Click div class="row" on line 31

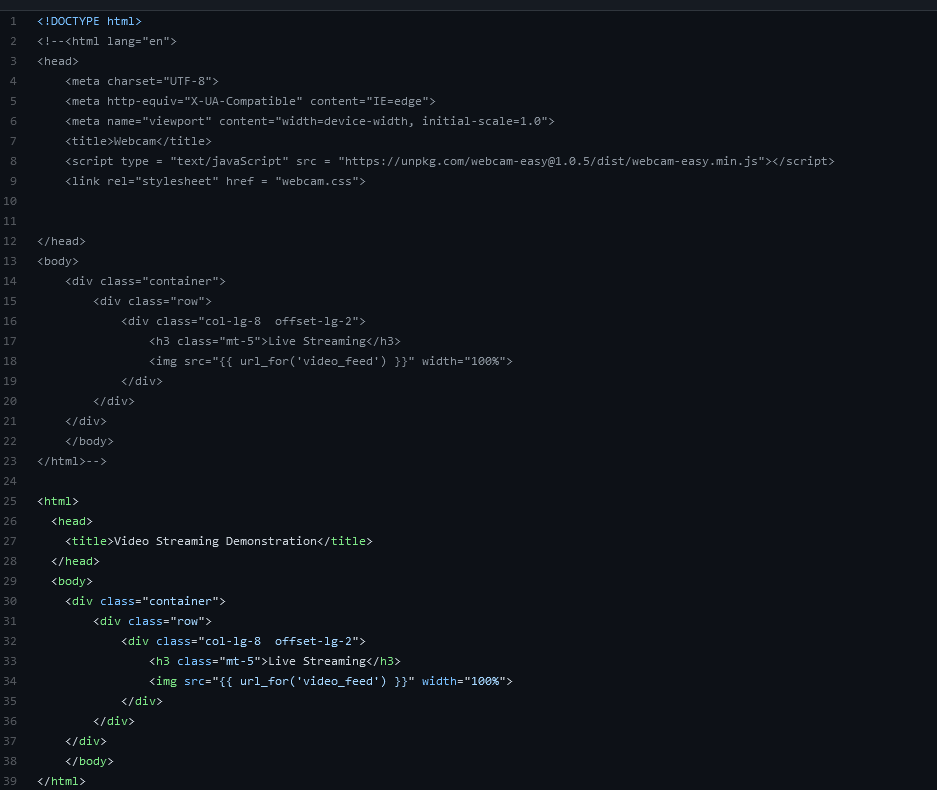152,621
